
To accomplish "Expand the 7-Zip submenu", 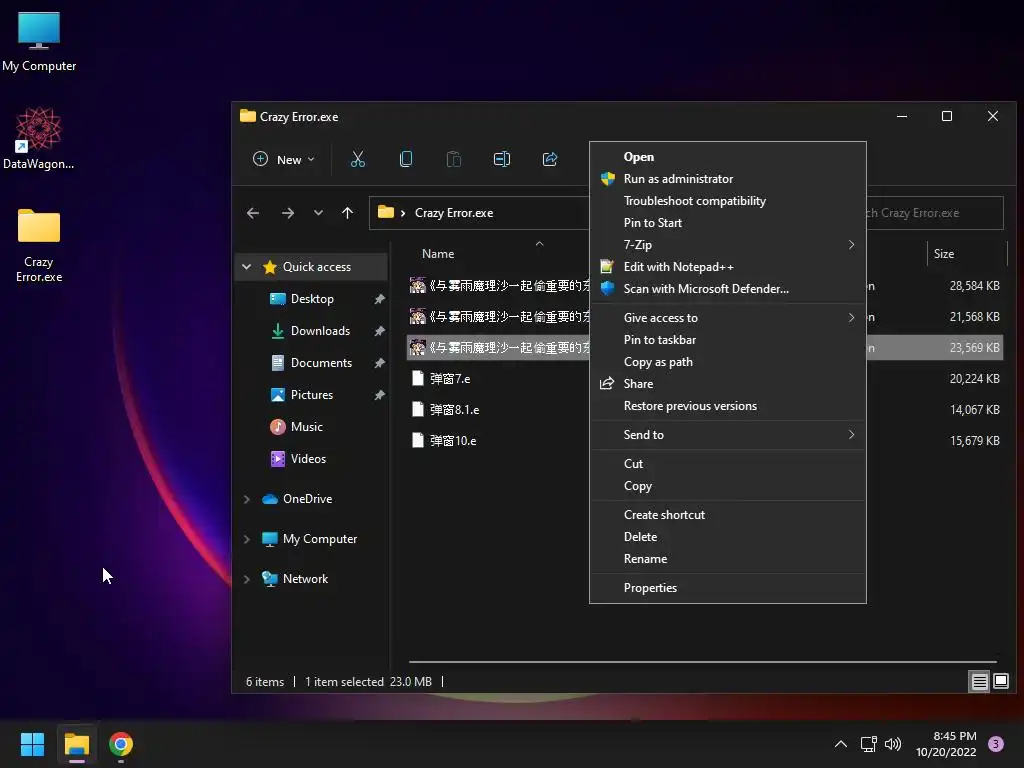I will pyautogui.click(x=728, y=245).
